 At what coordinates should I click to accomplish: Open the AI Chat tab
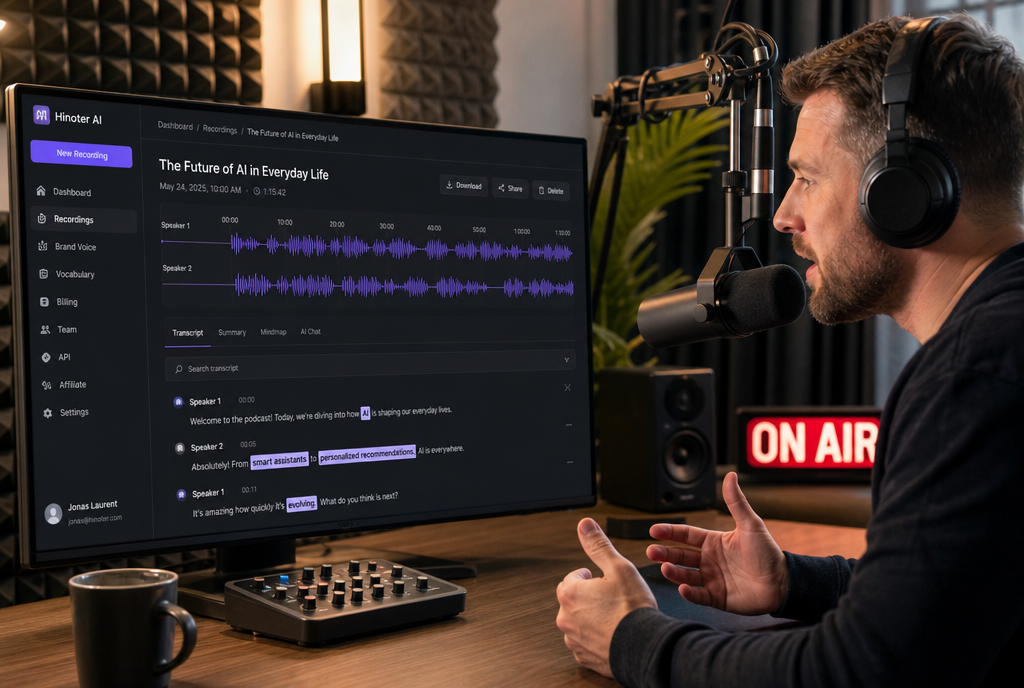(310, 332)
